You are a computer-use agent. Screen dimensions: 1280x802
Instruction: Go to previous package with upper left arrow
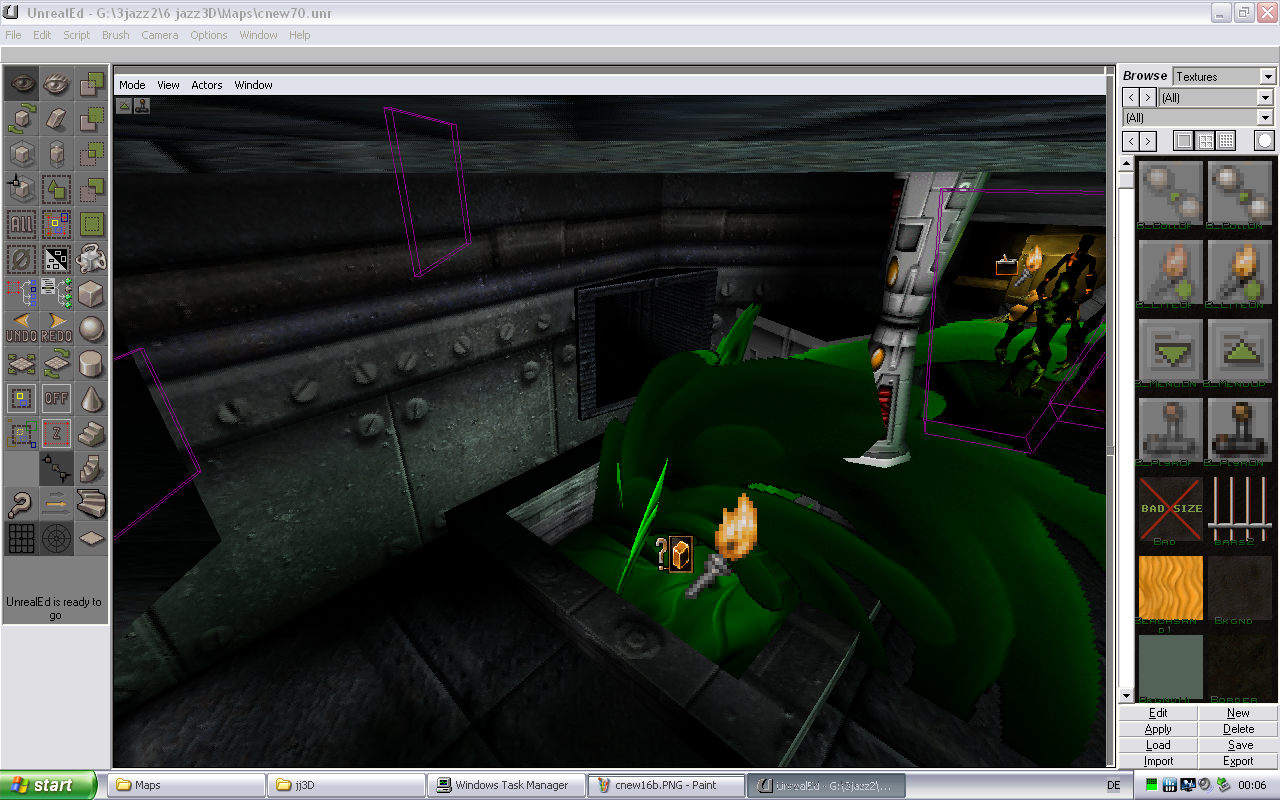(1131, 98)
